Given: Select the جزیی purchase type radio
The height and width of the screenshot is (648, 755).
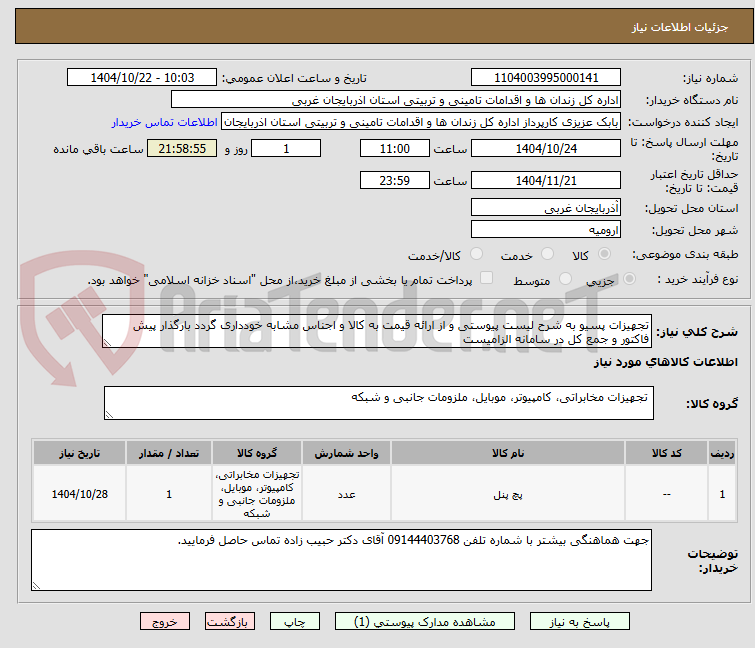Looking at the screenshot, I should [x=629, y=279].
